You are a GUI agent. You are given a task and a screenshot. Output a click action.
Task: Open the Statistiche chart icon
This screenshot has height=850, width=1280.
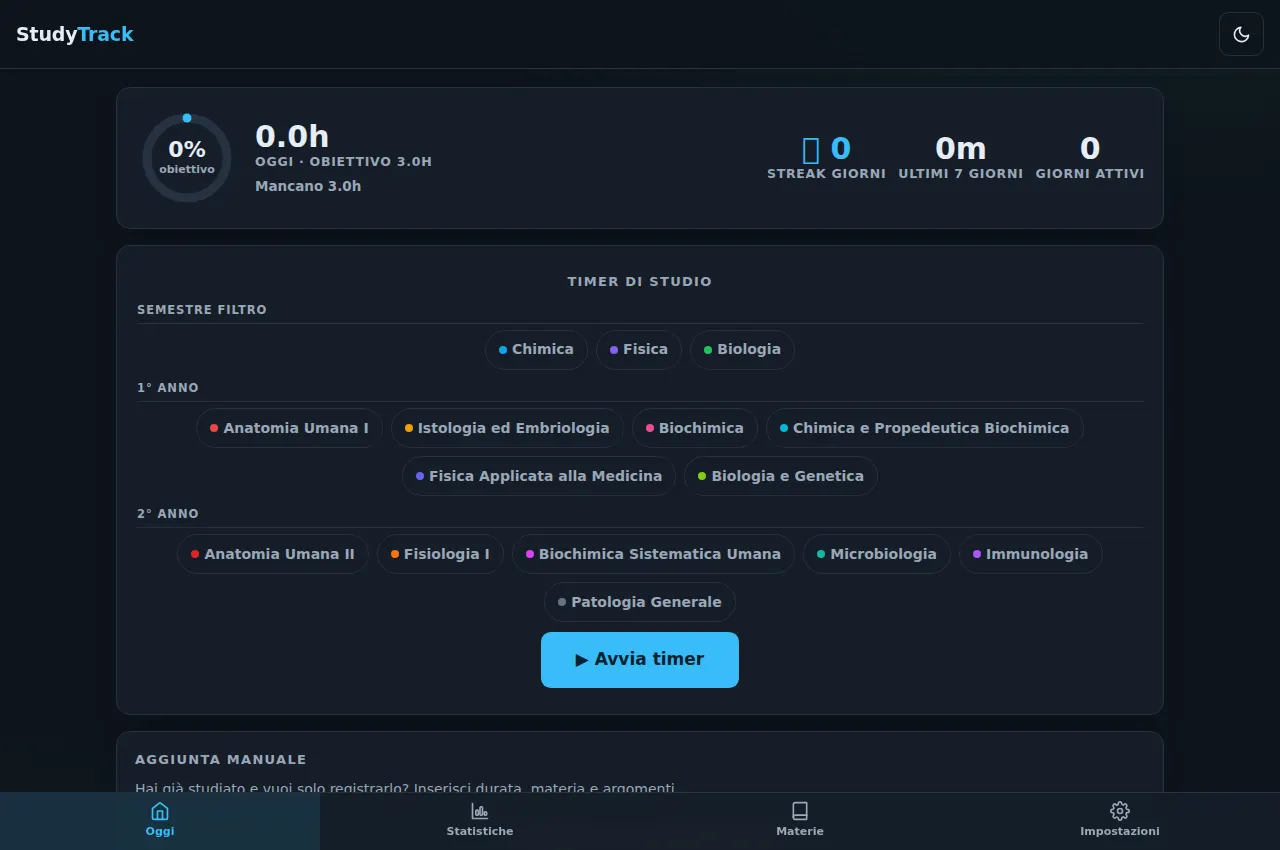point(480,811)
